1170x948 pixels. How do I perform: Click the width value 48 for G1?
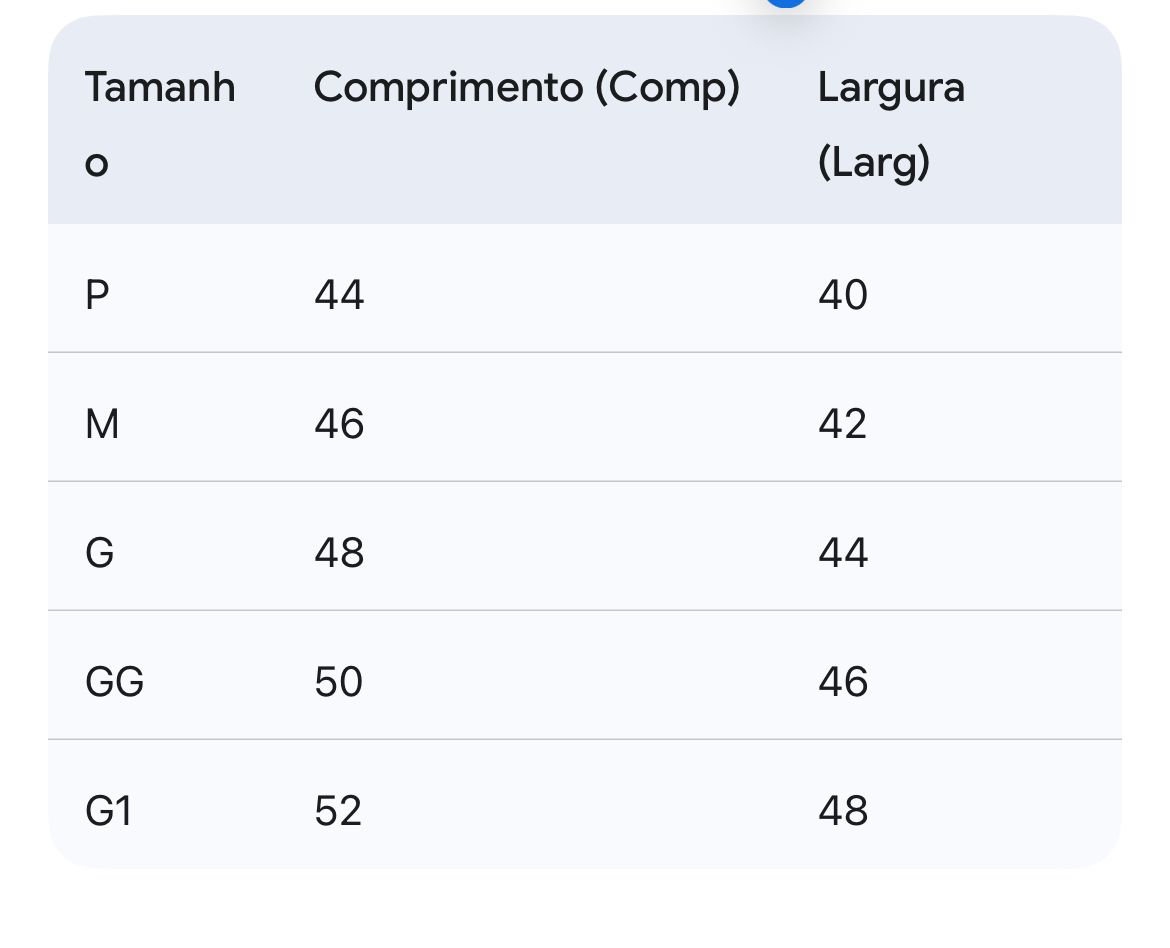click(x=843, y=811)
